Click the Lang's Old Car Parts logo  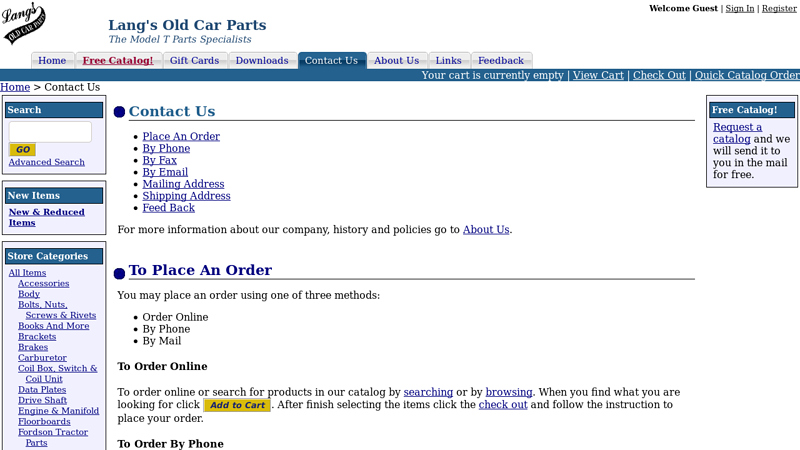(23, 23)
